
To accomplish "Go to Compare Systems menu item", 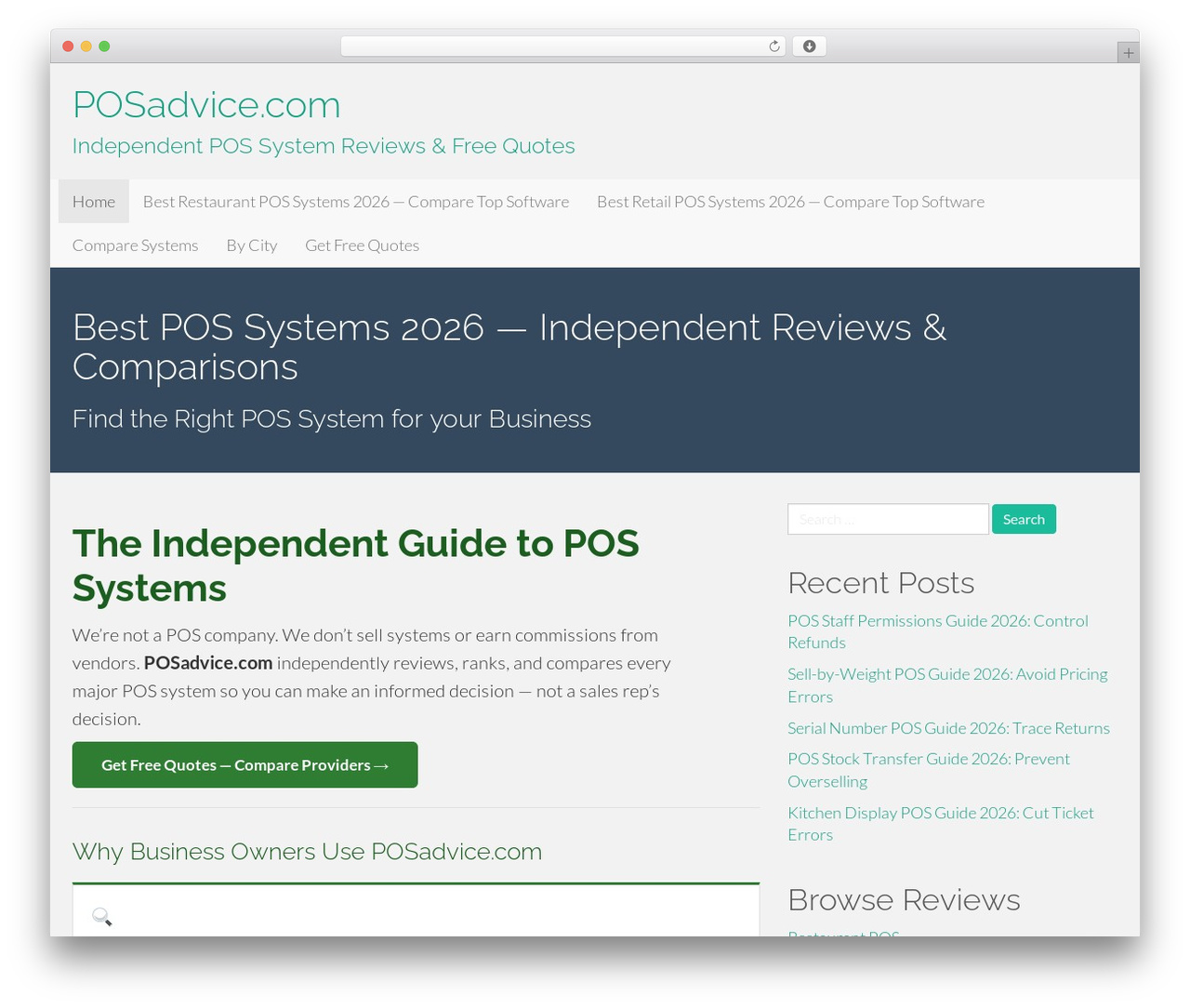I will tap(136, 245).
